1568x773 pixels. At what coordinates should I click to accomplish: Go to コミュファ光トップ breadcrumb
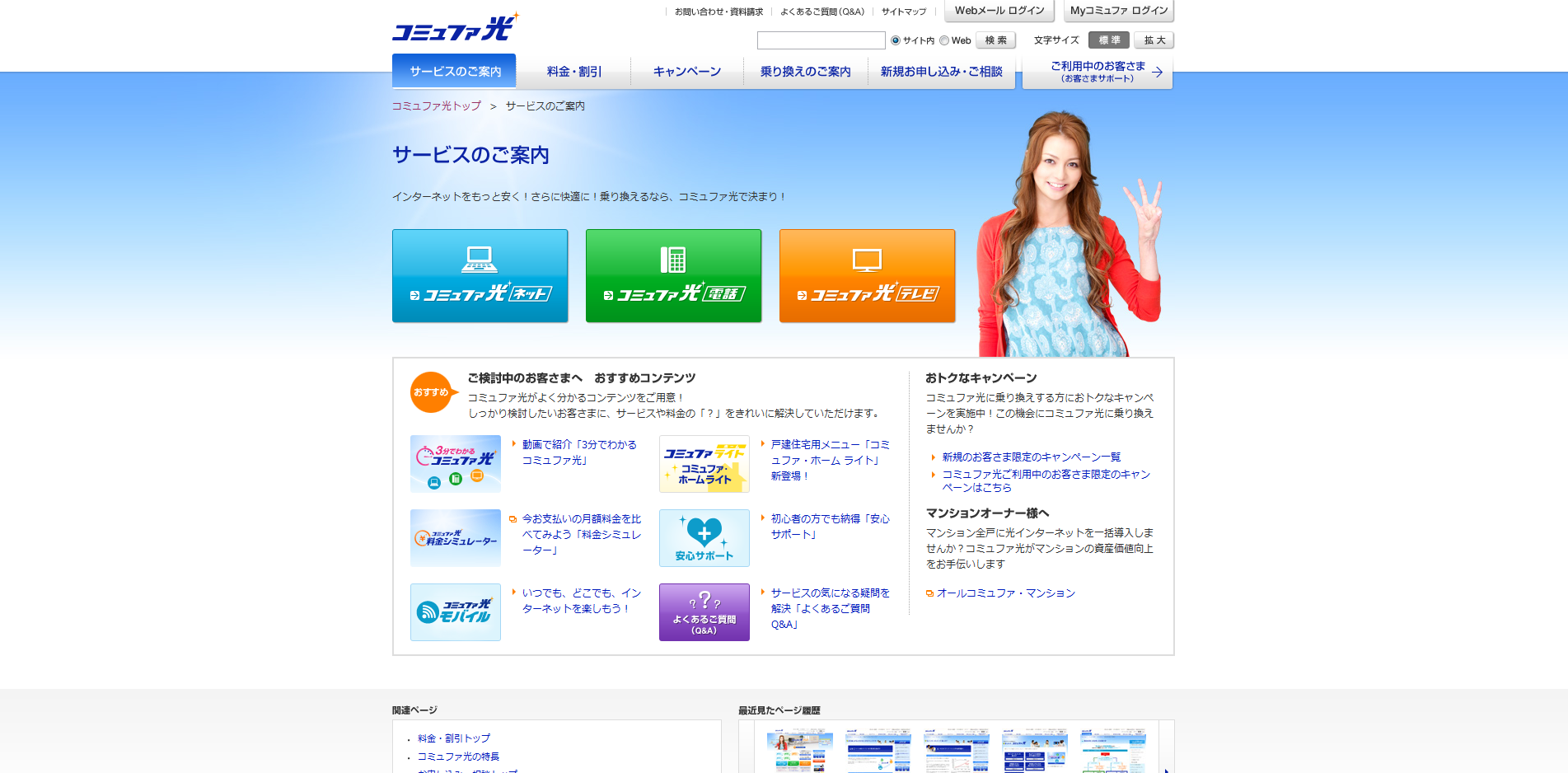[437, 106]
